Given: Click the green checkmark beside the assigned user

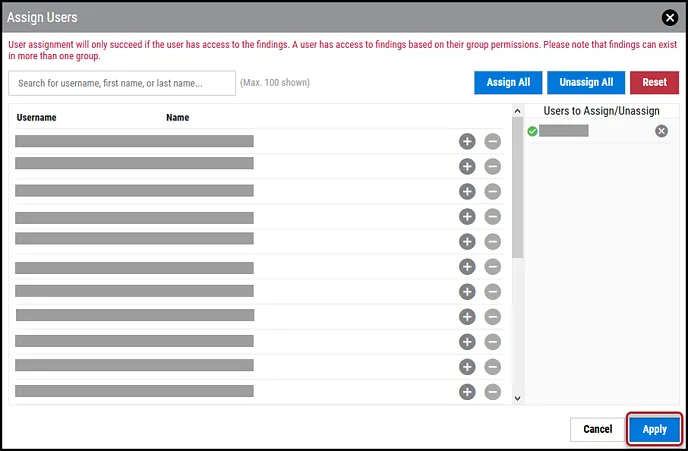Looking at the screenshot, I should pyautogui.click(x=532, y=131).
